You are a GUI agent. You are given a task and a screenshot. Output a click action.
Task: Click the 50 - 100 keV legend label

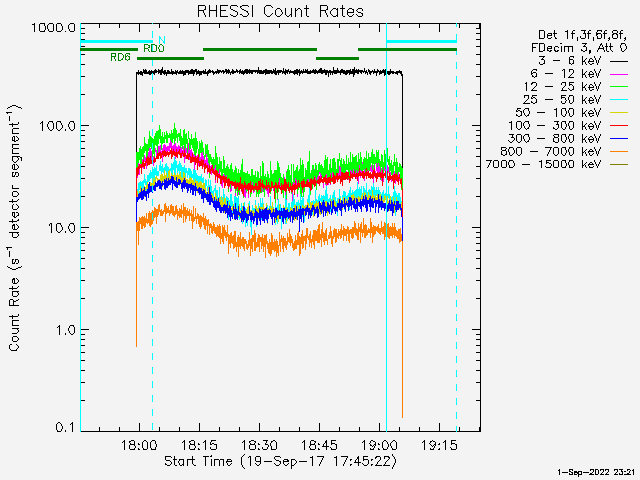tap(558, 113)
